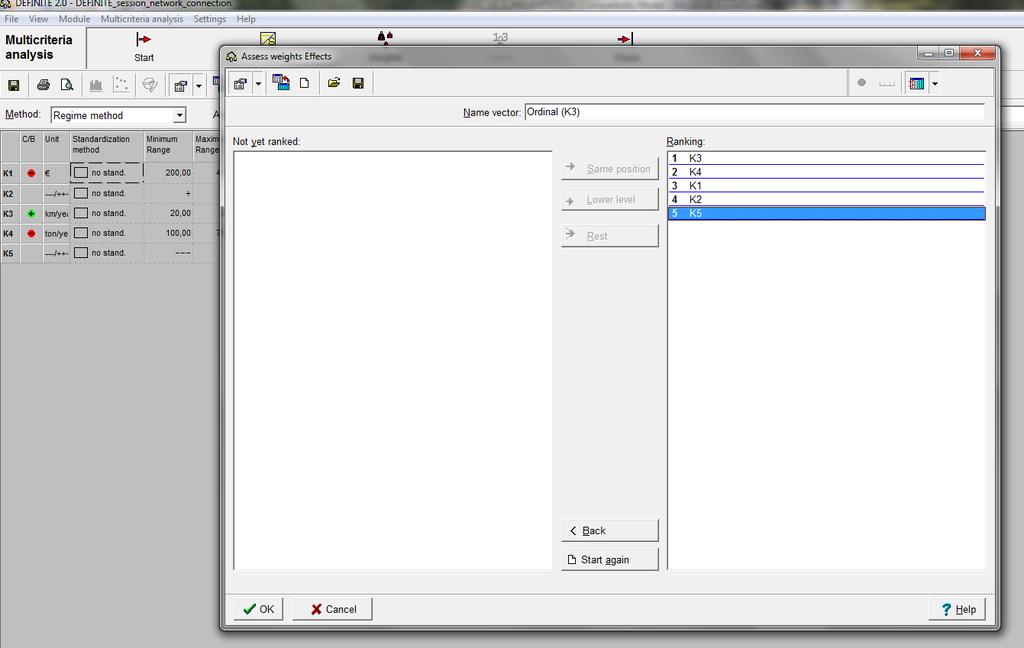Click the colored table view icon in dialog
Viewport: 1024px width, 648px height.
pyautogui.click(x=917, y=84)
